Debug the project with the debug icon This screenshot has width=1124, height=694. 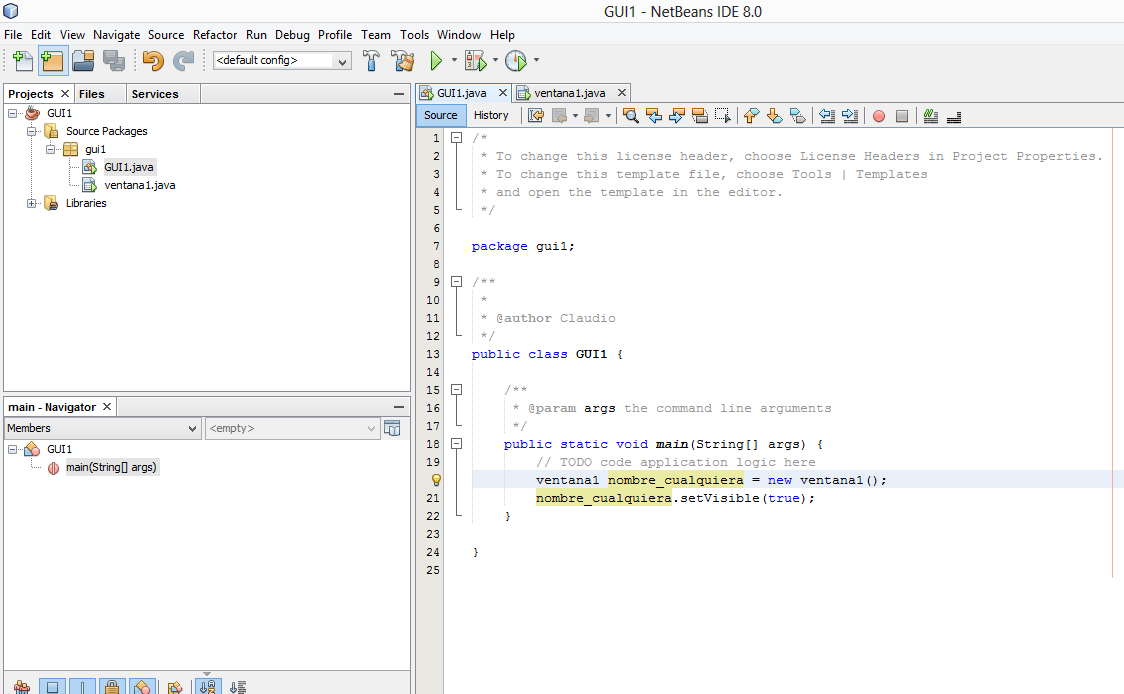pyautogui.click(x=477, y=60)
